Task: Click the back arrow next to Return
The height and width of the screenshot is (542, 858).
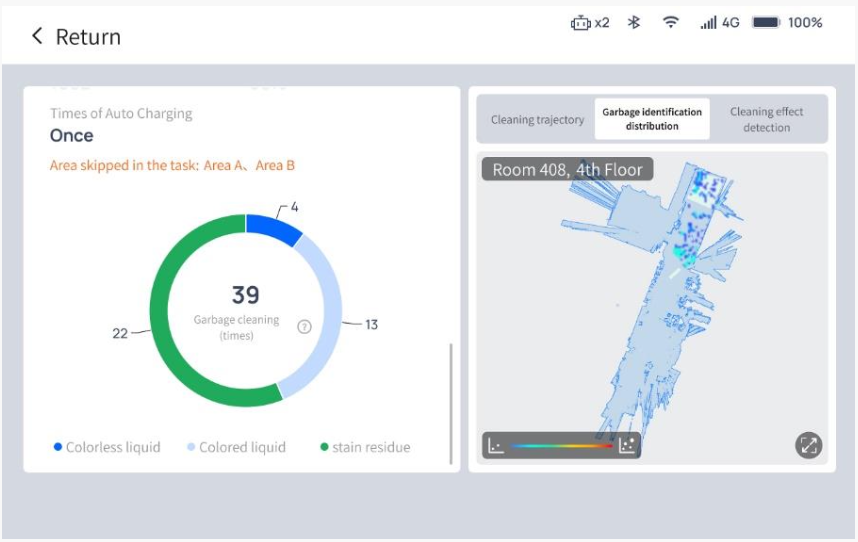Action: point(37,37)
